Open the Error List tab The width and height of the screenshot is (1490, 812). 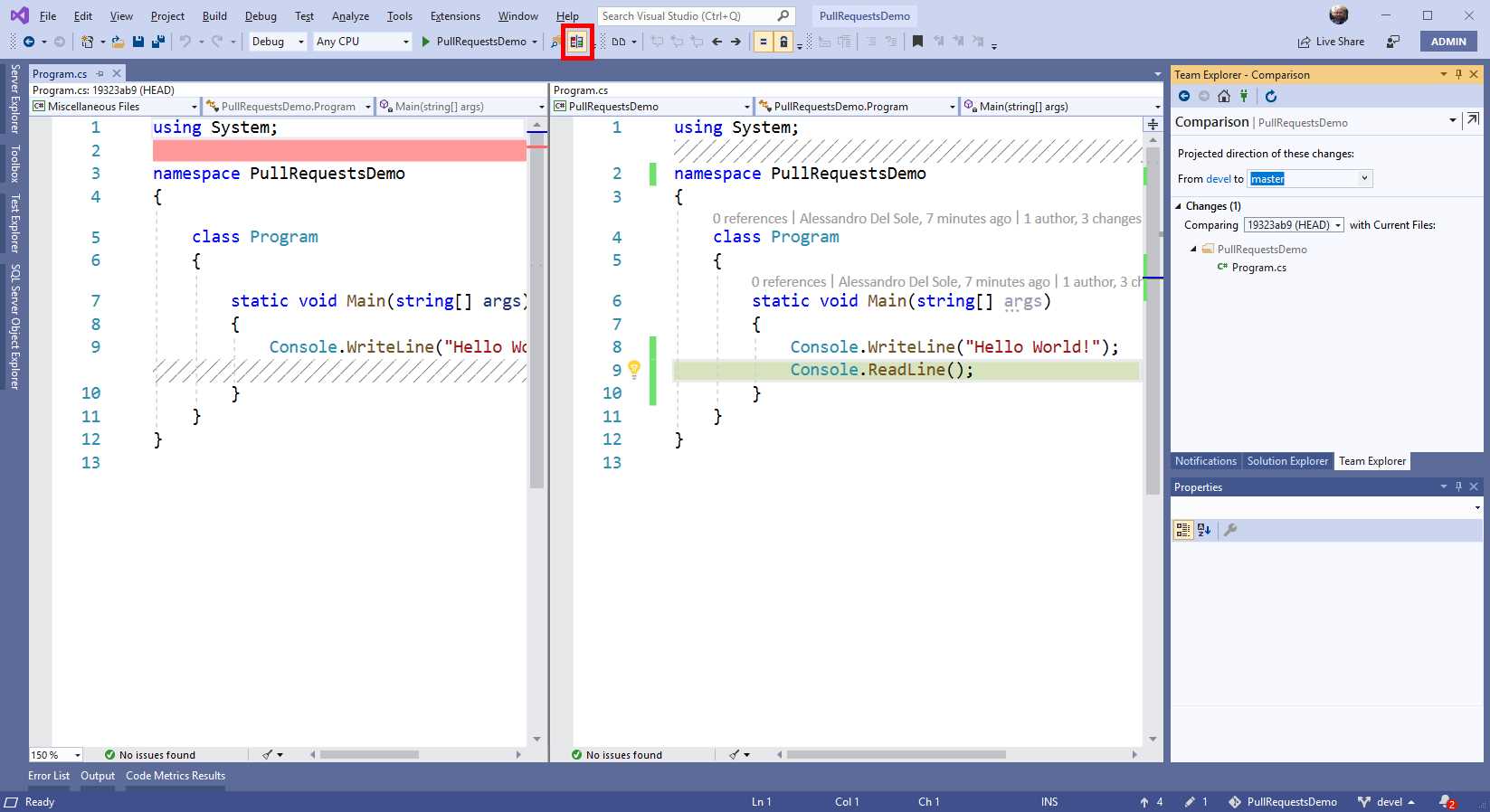49,776
